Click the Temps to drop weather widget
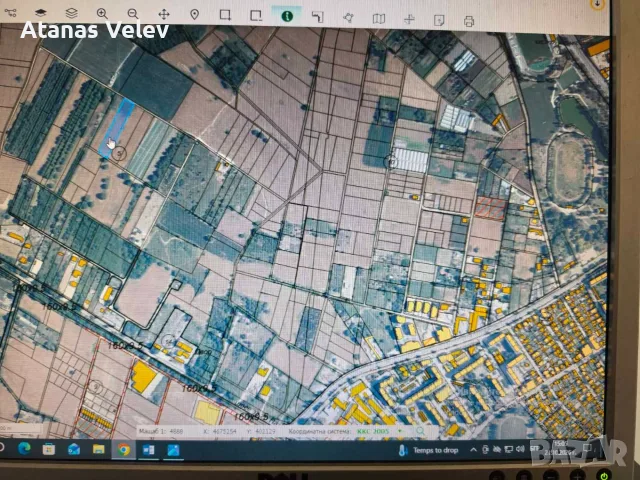This screenshot has width=640, height=480. (429, 450)
